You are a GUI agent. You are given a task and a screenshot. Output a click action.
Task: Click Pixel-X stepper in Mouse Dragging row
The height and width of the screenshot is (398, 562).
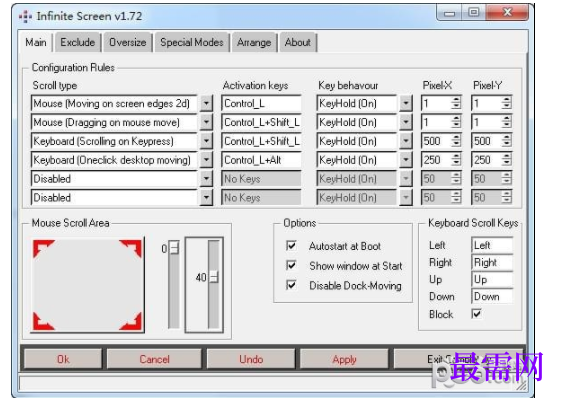[456, 122]
